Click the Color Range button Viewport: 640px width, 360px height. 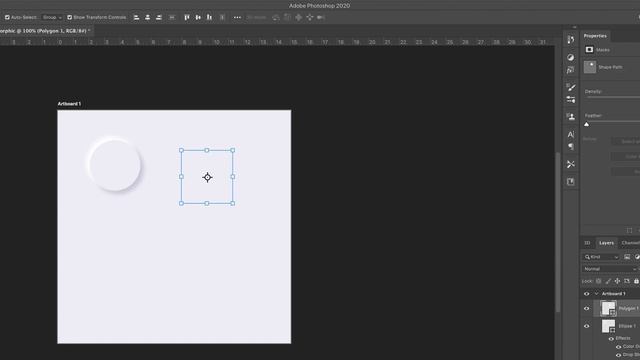626,157
